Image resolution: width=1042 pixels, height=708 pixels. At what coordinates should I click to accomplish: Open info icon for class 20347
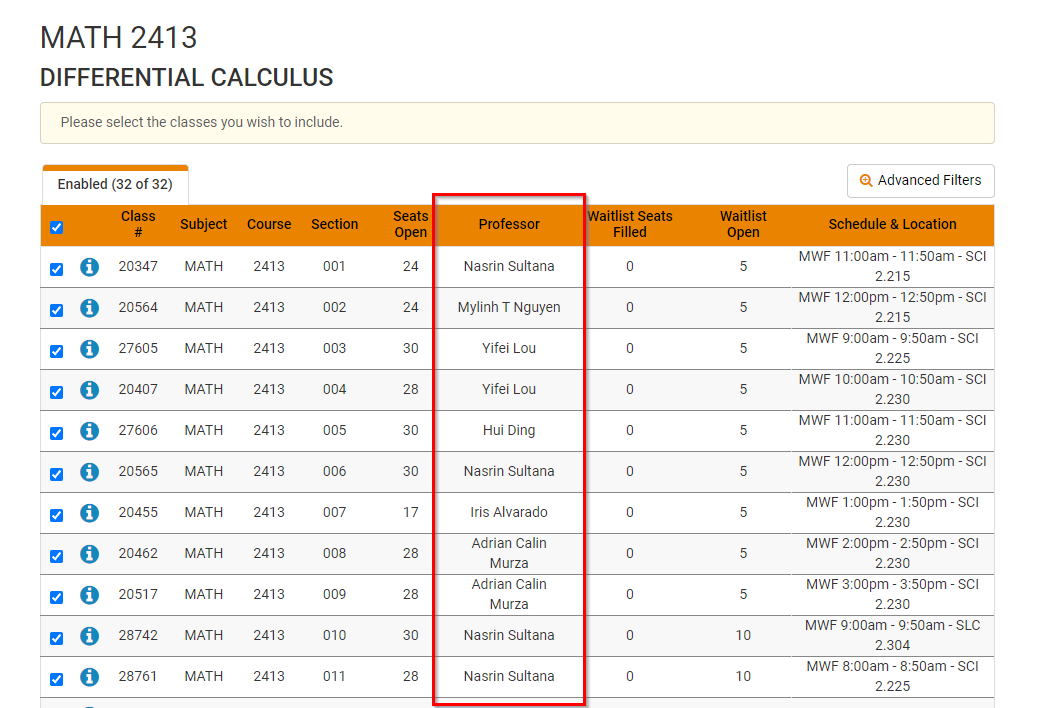89,267
